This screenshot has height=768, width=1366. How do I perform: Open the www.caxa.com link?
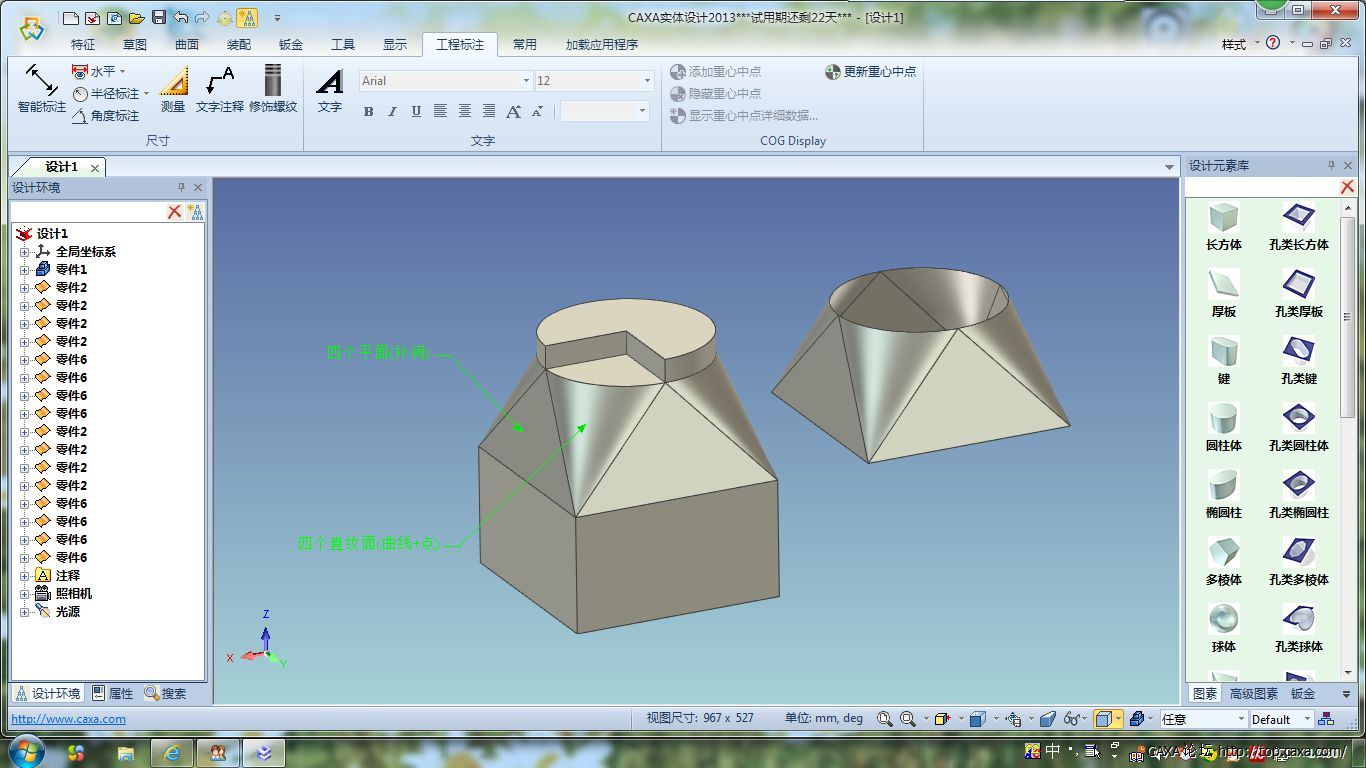(x=68, y=719)
